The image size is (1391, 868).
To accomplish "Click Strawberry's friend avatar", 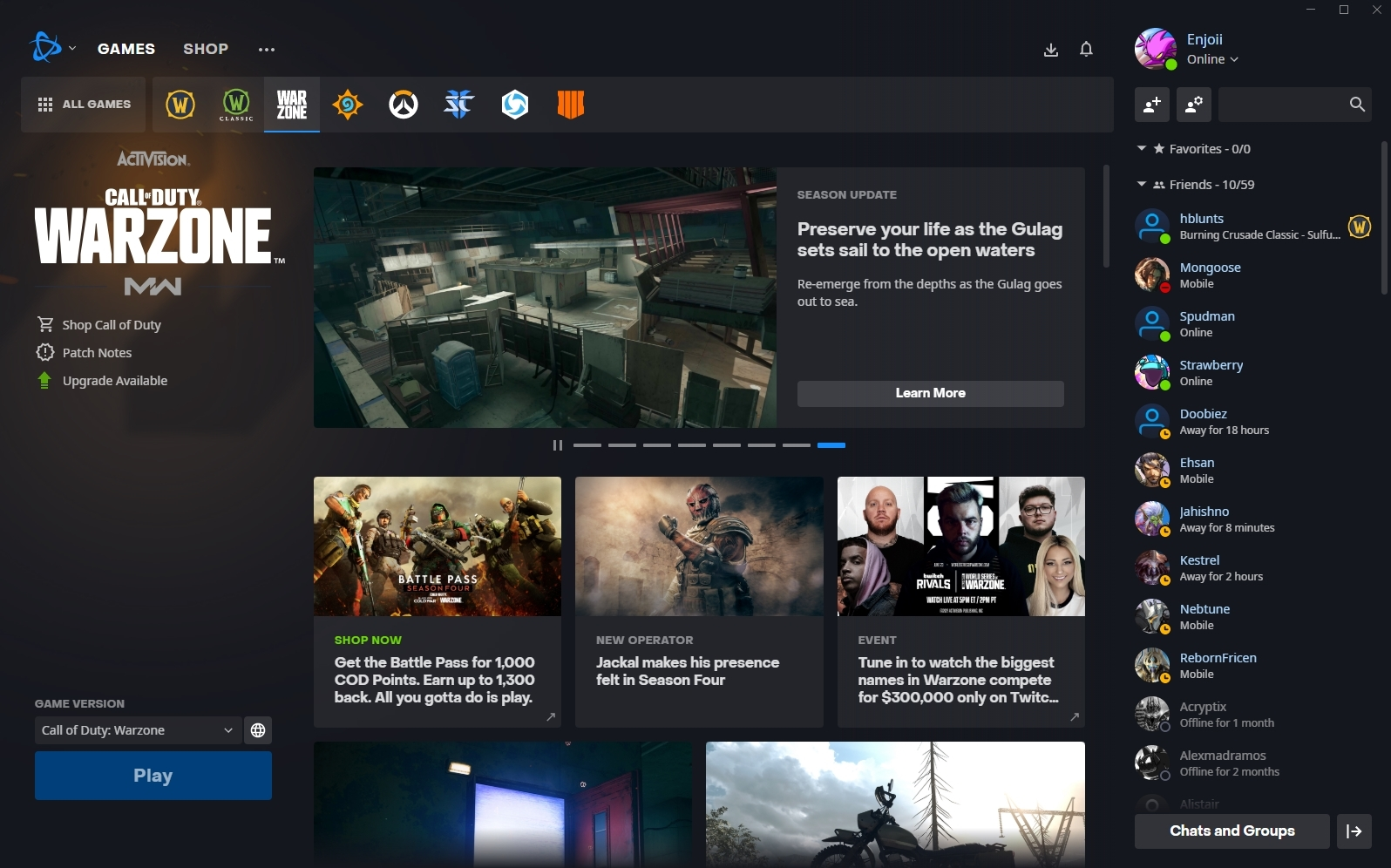I will [x=1152, y=373].
